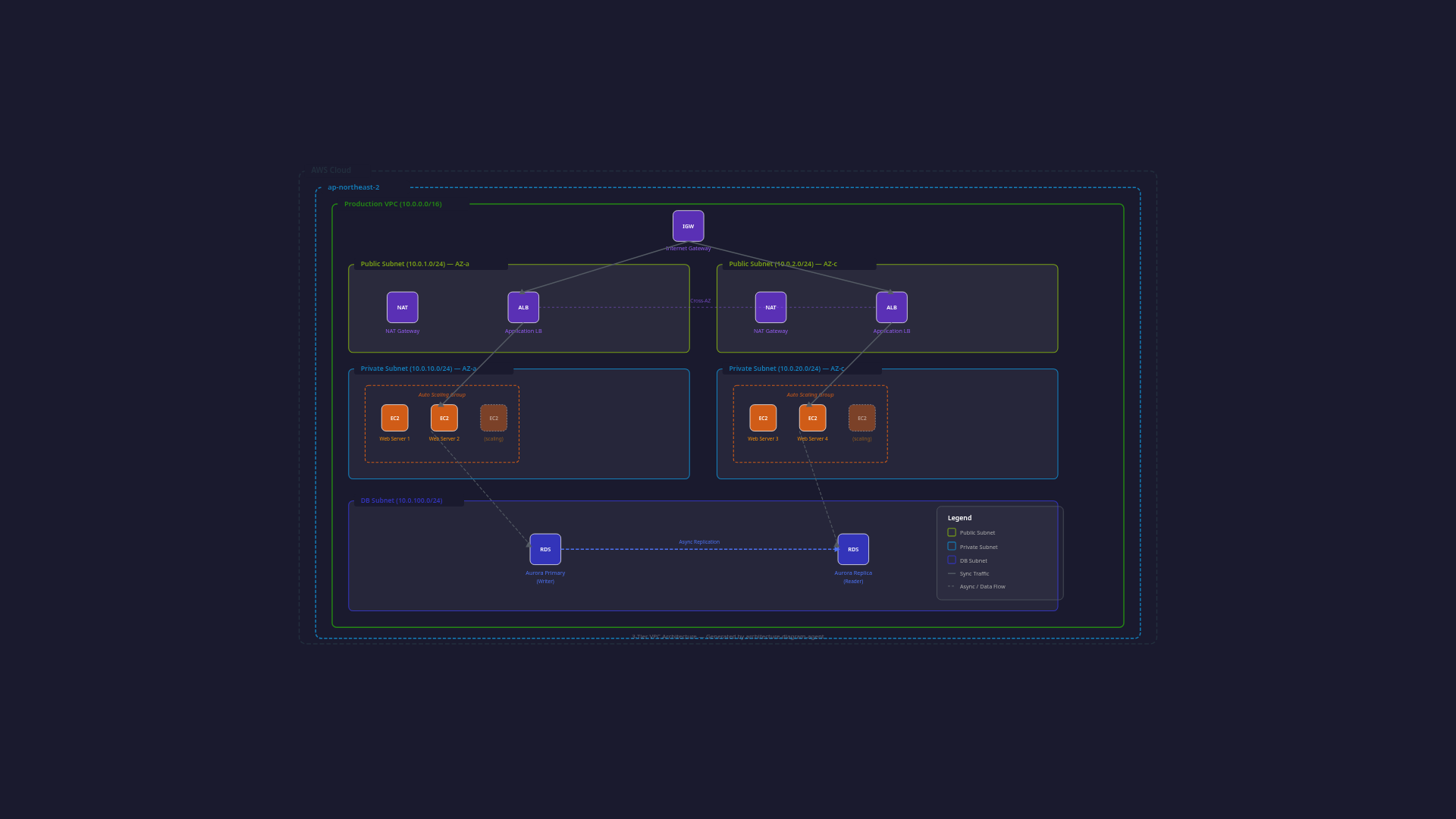Click the Cross-AZ connection label
1456x819 pixels.
pos(699,300)
